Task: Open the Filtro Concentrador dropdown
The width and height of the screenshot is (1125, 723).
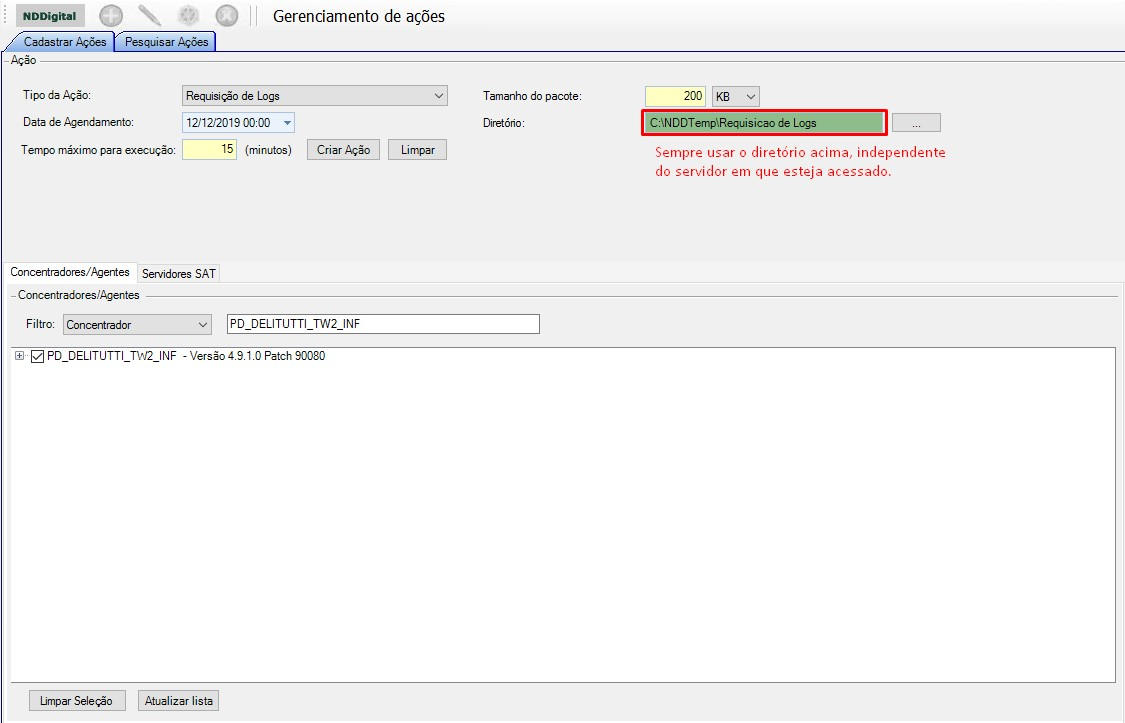Action: (203, 324)
